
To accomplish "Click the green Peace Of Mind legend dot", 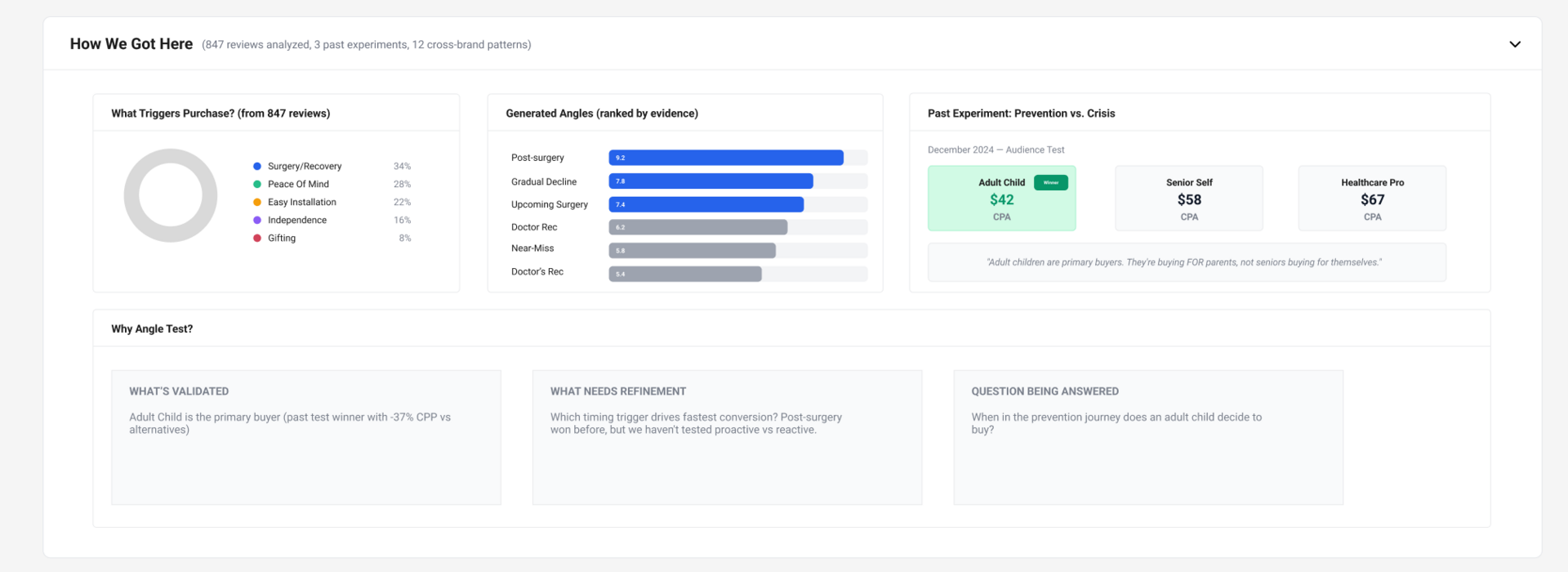I will [x=257, y=185].
